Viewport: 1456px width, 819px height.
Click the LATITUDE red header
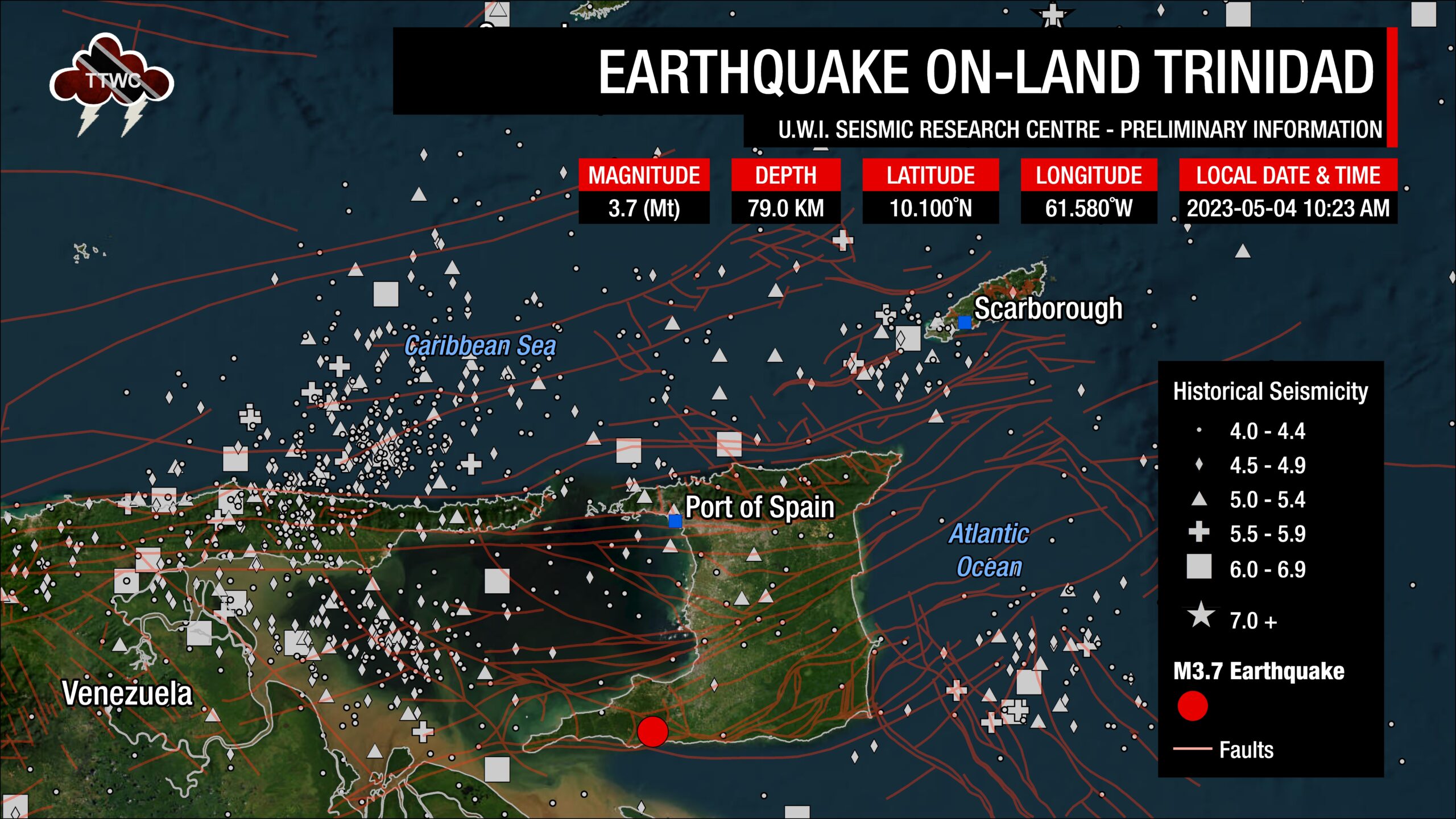[x=930, y=175]
